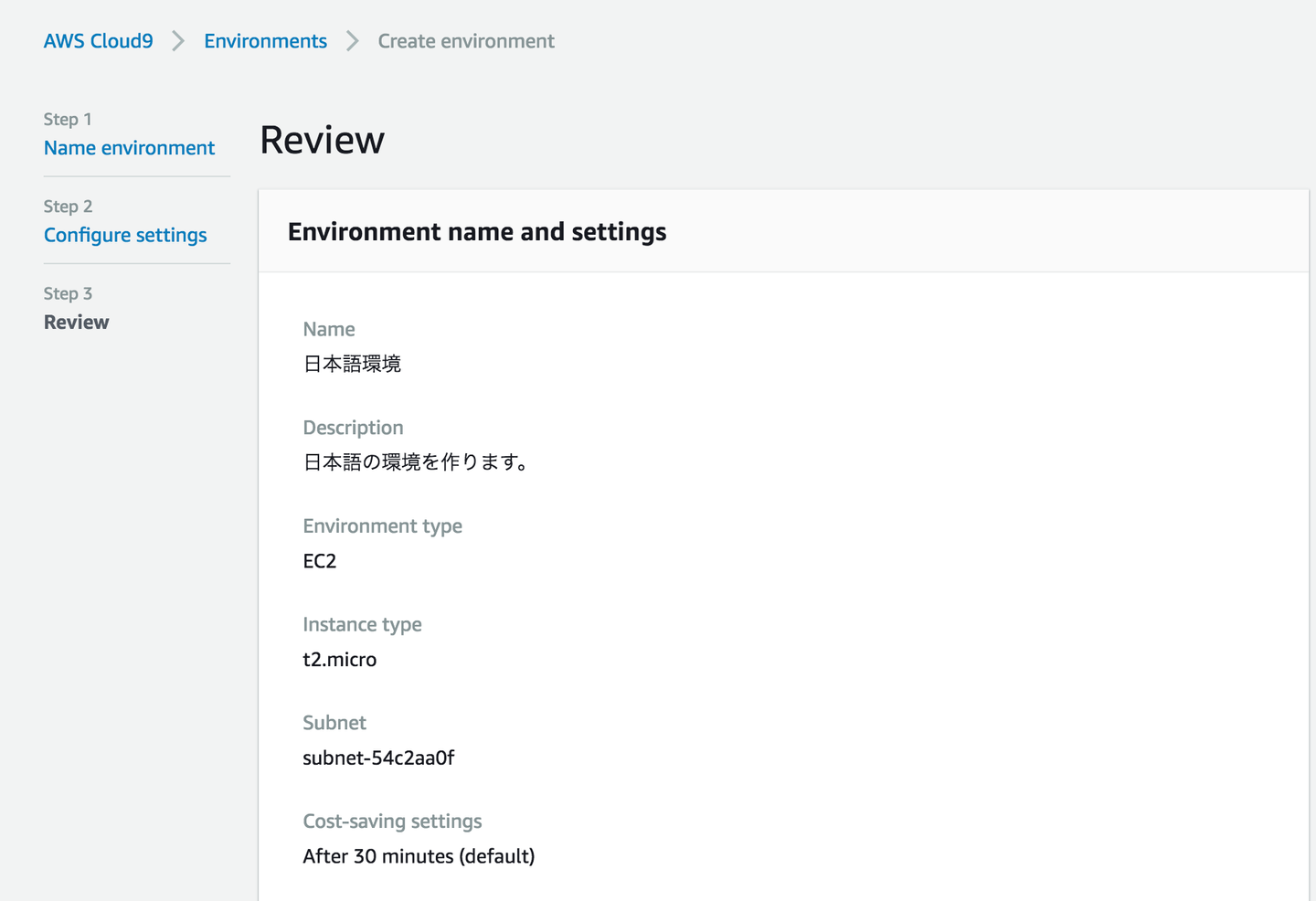Click the environment name value 日本語環境
Screen dimensions: 1316x901
tap(352, 364)
